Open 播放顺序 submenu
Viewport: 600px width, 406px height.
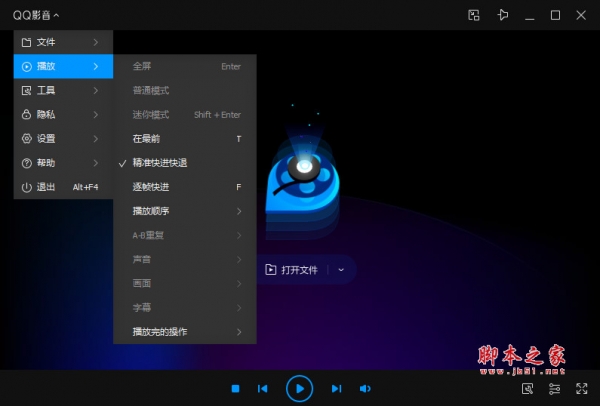(185, 211)
